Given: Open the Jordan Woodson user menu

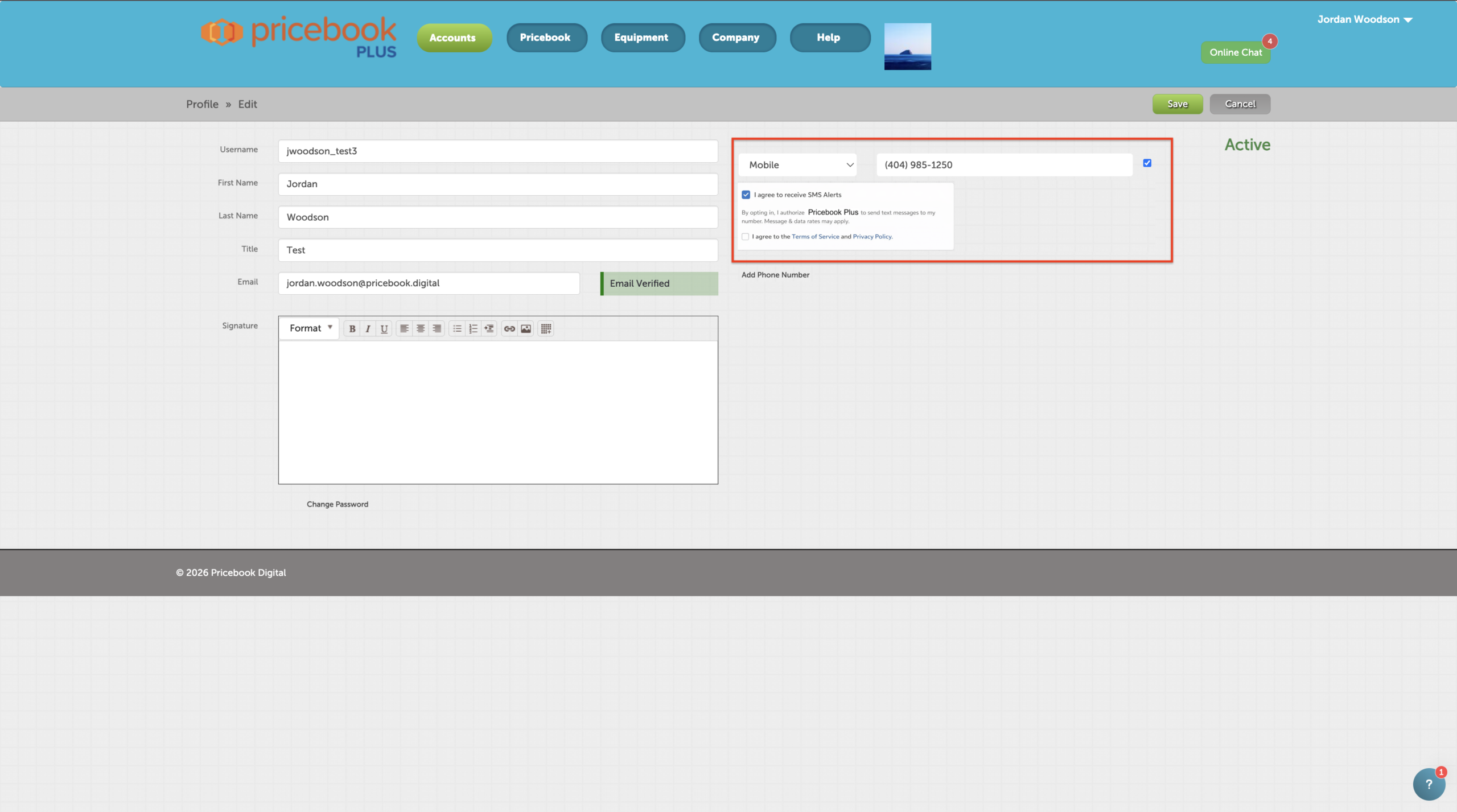Looking at the screenshot, I should 1364,19.
